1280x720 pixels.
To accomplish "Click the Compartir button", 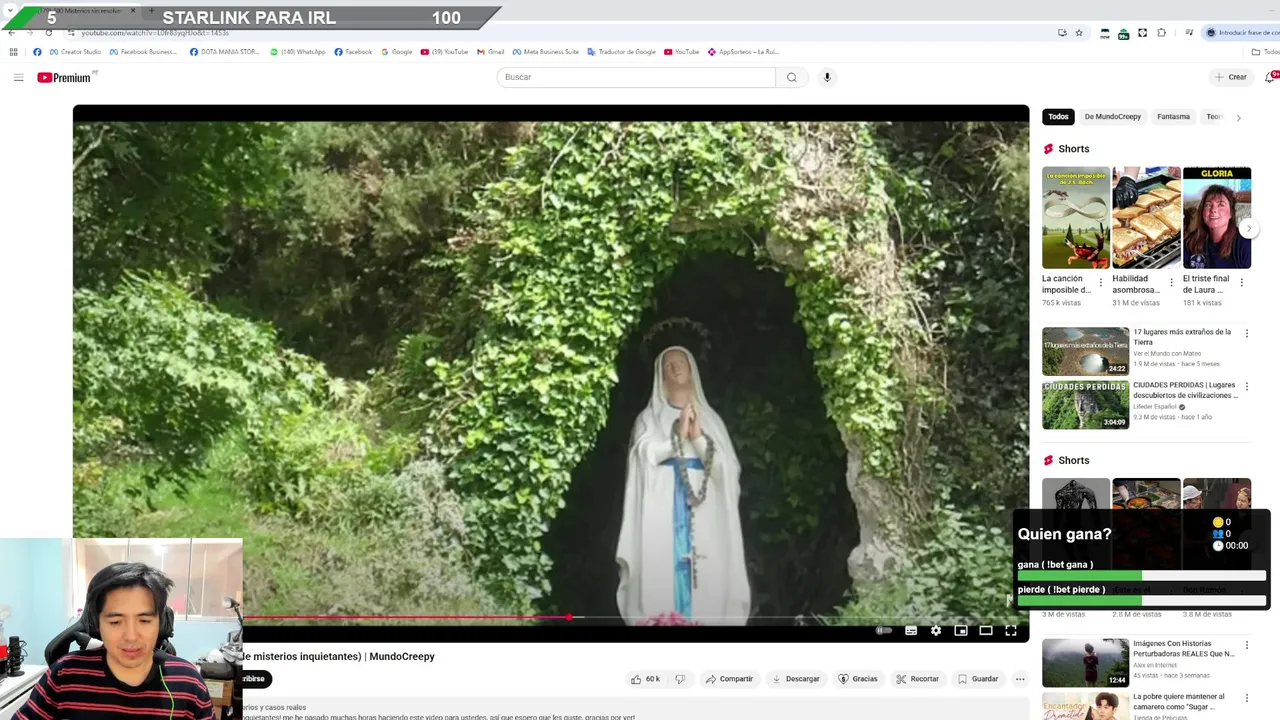I will coord(729,679).
